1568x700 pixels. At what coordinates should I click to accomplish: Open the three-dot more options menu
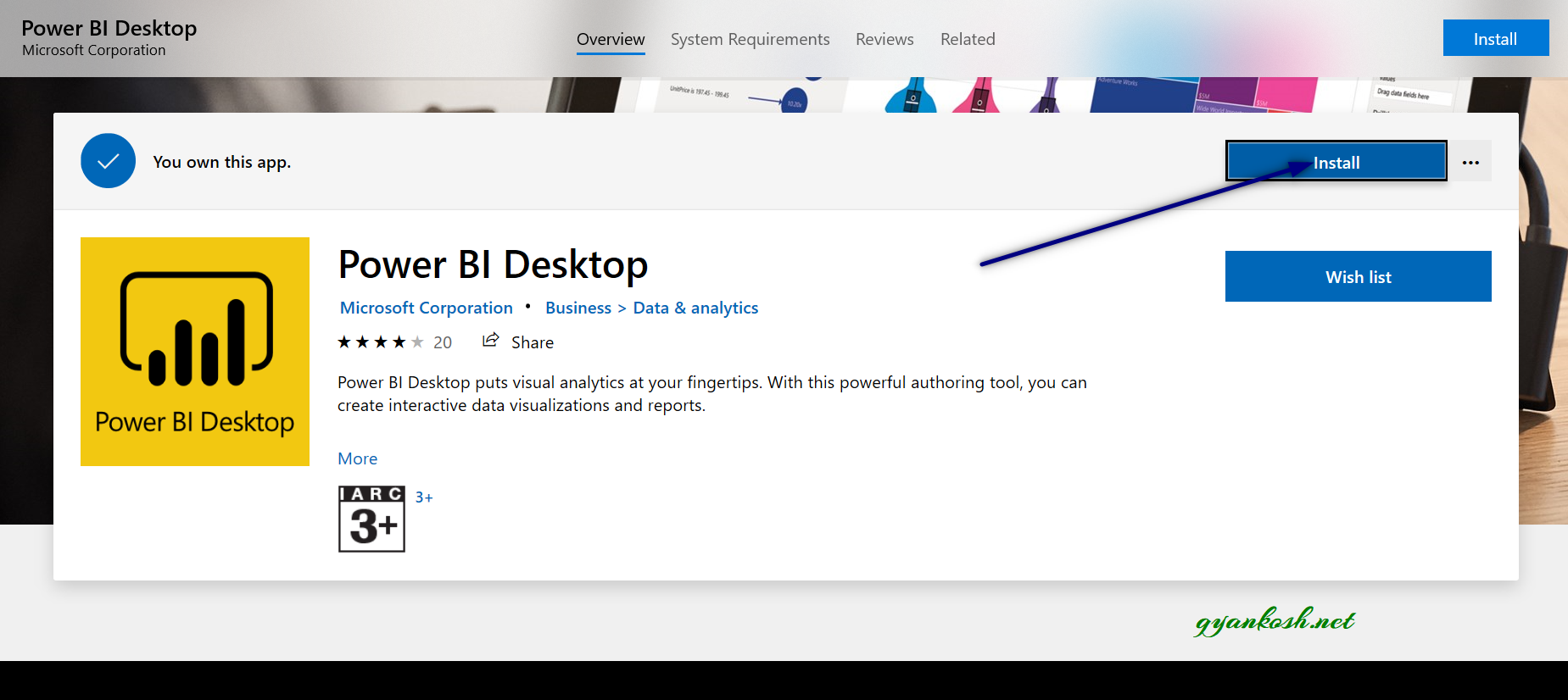point(1470,162)
